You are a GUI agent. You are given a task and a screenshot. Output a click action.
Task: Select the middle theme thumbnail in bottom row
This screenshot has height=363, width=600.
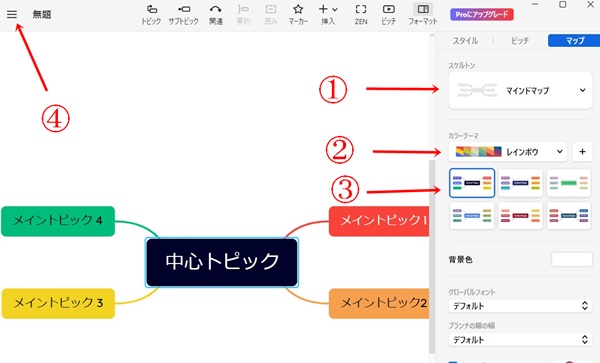(x=520, y=216)
